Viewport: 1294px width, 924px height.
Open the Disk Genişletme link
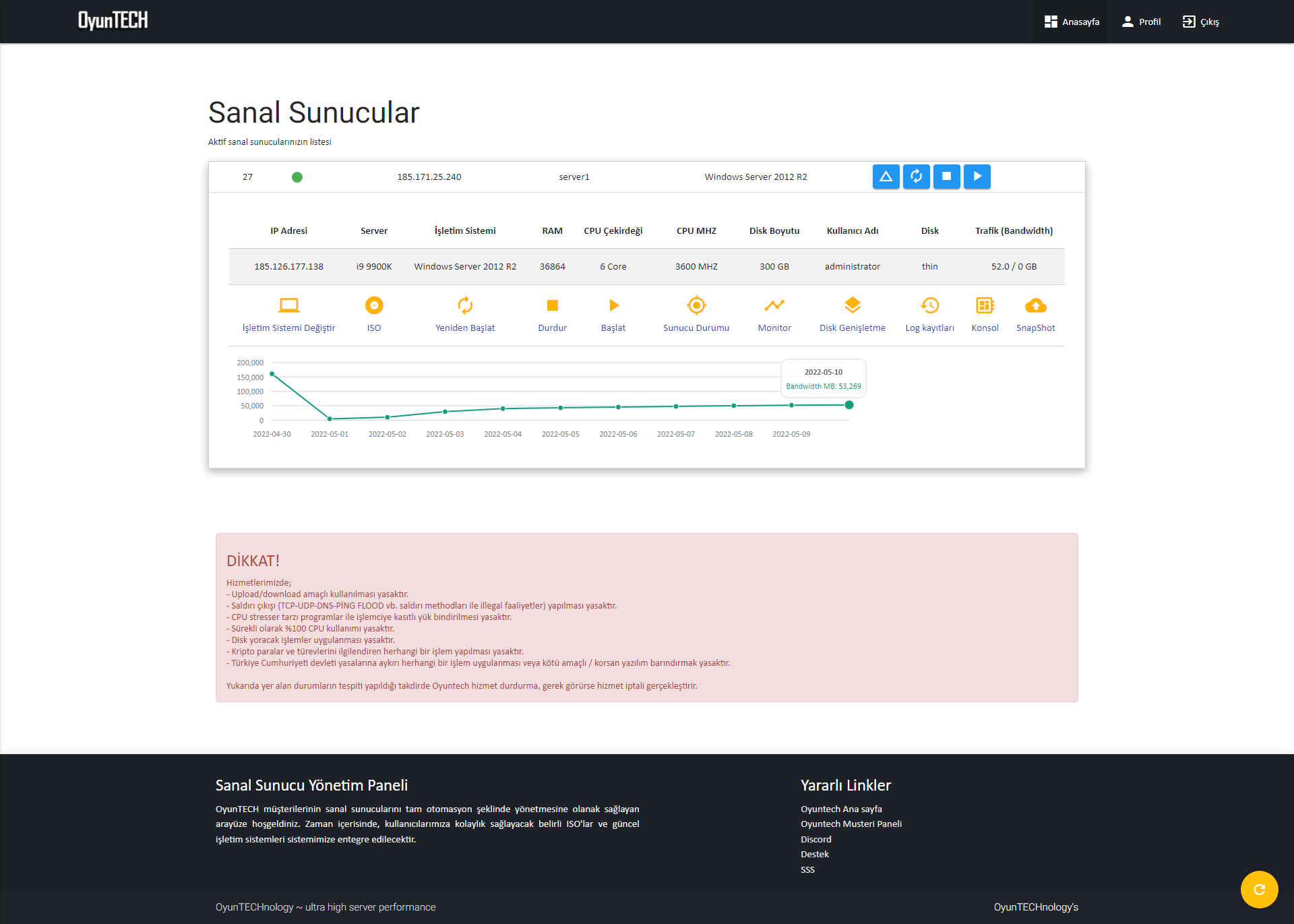coord(853,328)
